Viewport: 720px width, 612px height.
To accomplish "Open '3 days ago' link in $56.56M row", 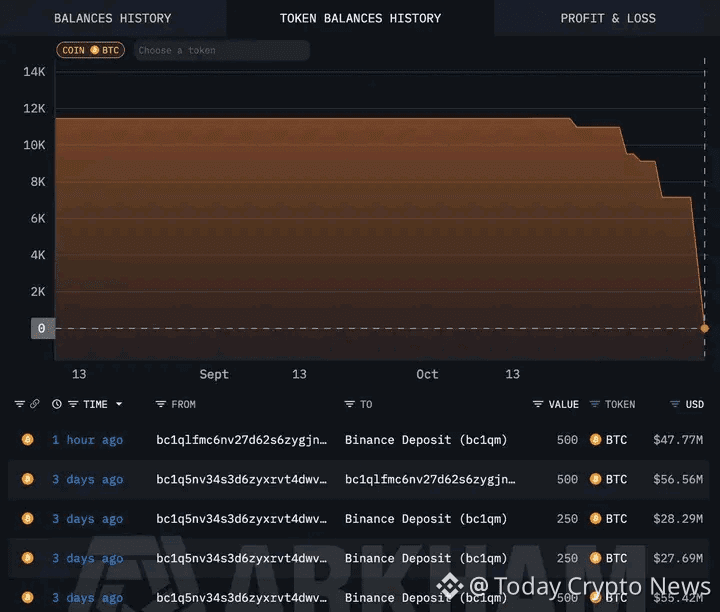I will (x=87, y=479).
